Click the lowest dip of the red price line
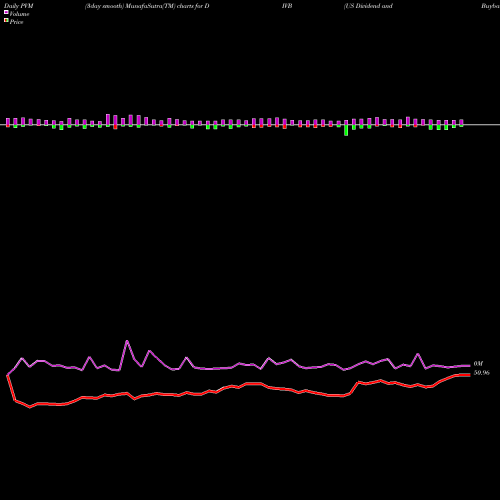The height and width of the screenshot is (500, 500). [30, 407]
